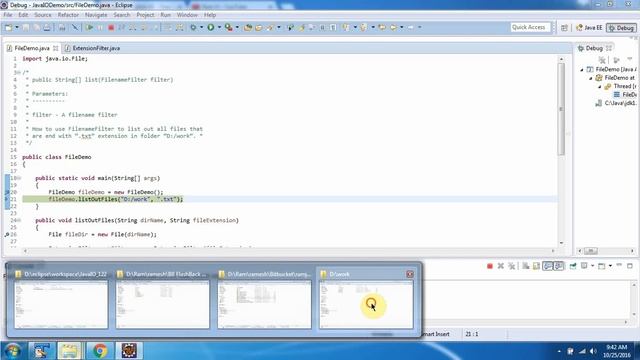640x360 pixels.
Task: Click the editor's vertical scrollbar thumb
Action: 561,109
